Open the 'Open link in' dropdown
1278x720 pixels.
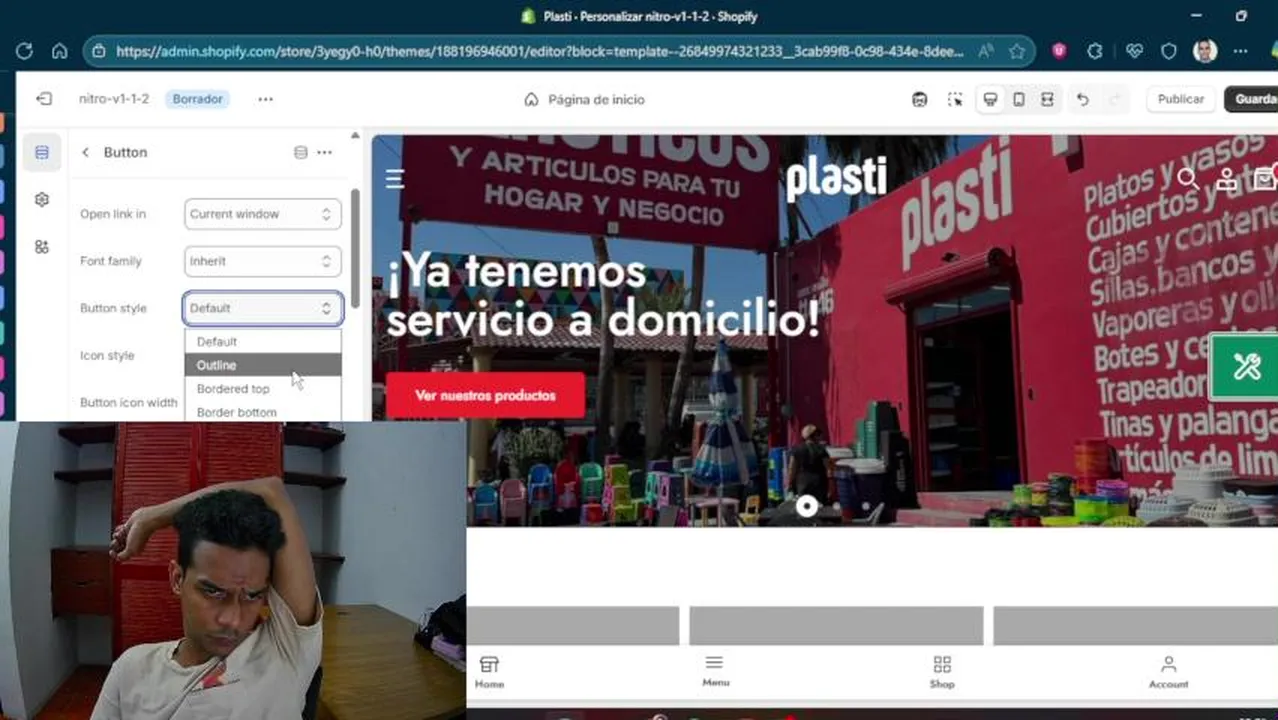pyautogui.click(x=262, y=214)
